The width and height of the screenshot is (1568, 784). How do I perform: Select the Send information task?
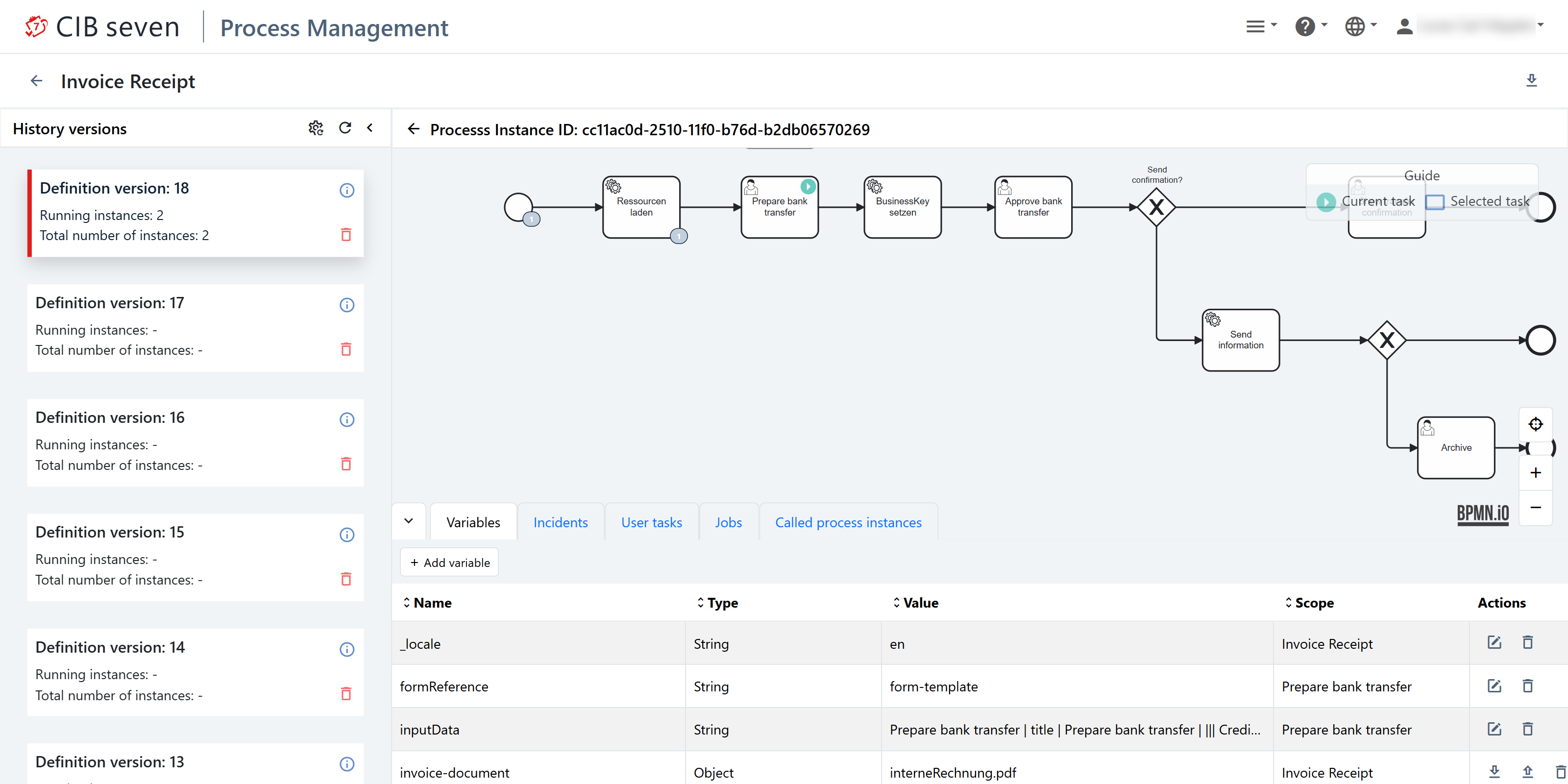tap(1241, 340)
